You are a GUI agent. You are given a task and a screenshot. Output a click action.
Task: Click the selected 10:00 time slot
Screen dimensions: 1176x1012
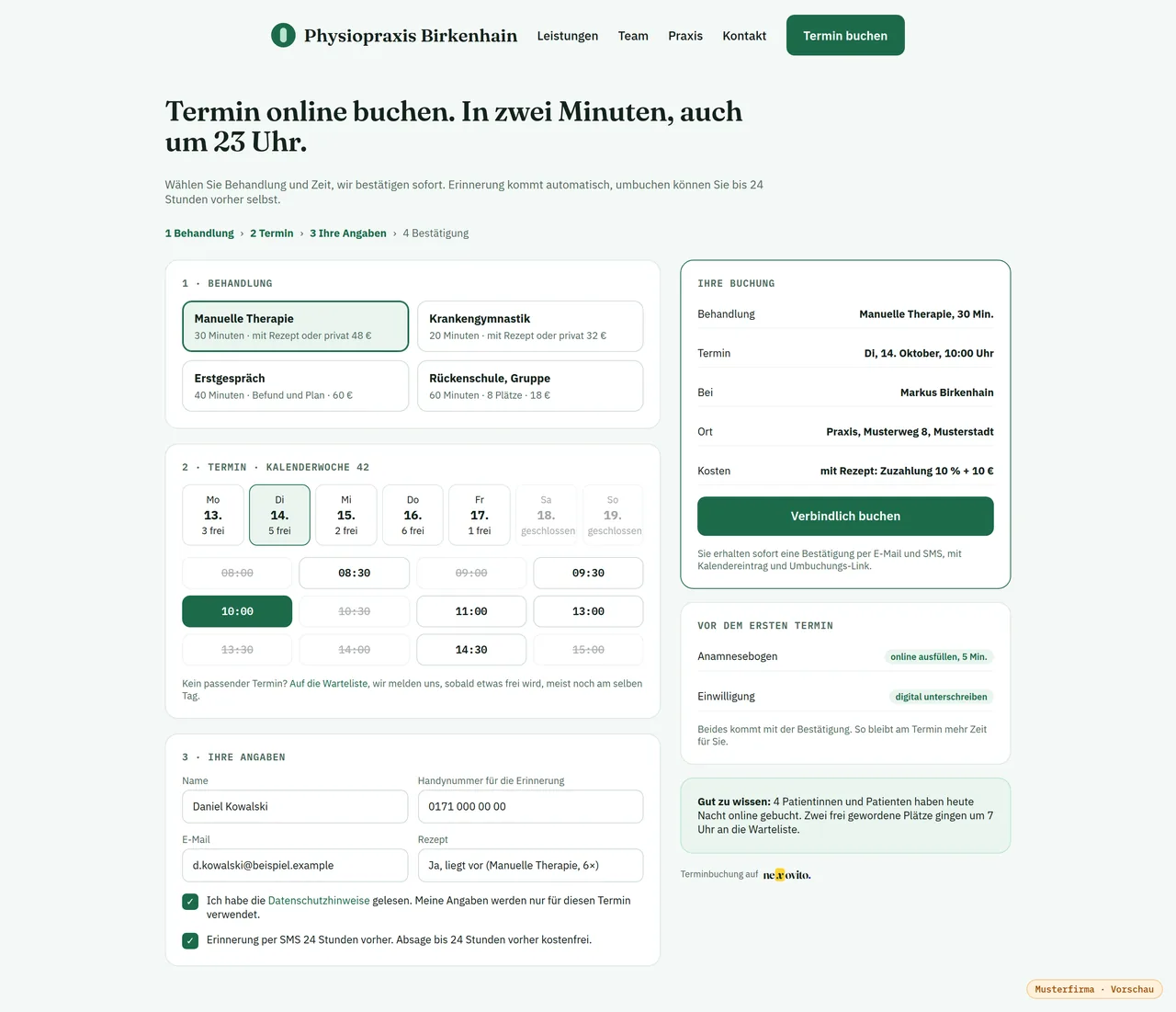click(x=237, y=611)
